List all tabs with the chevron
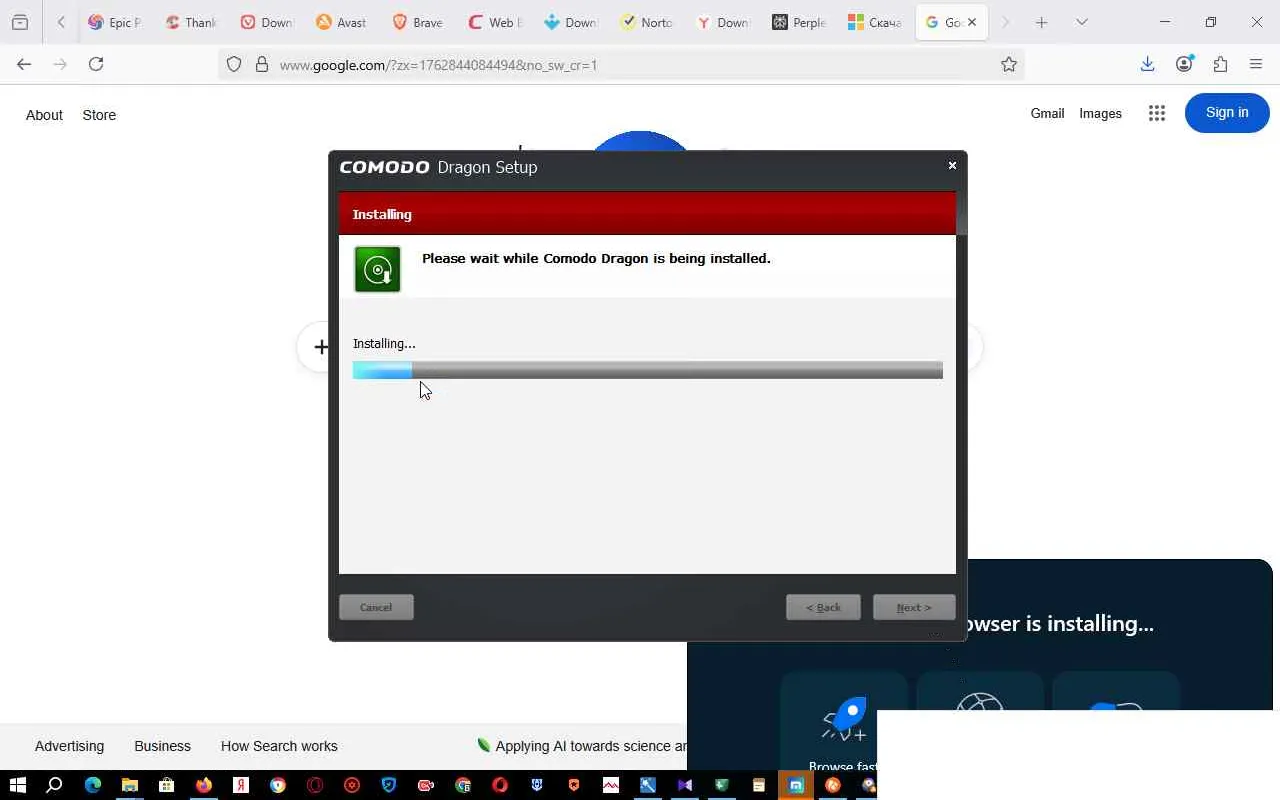 [x=1081, y=22]
